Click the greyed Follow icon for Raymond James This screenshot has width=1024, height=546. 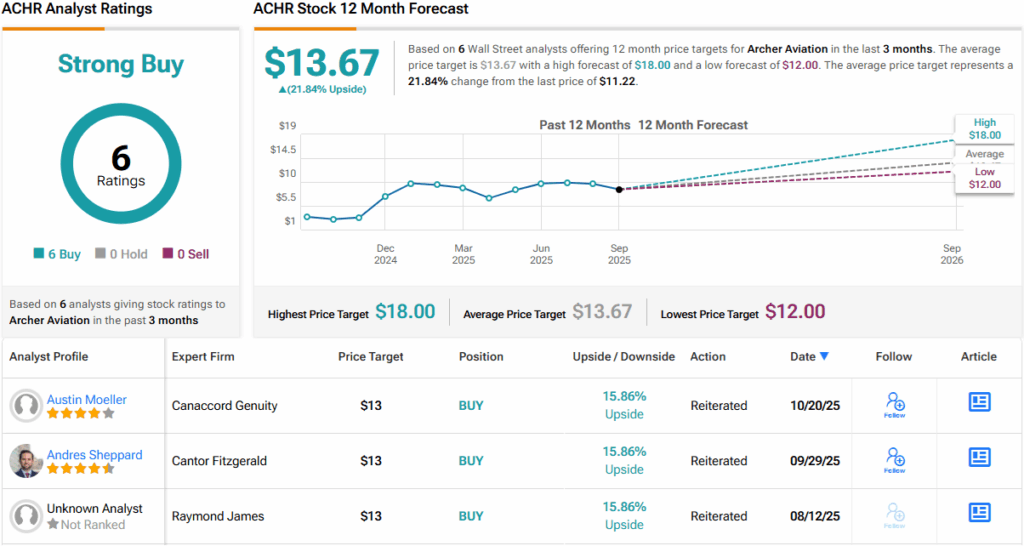(895, 514)
